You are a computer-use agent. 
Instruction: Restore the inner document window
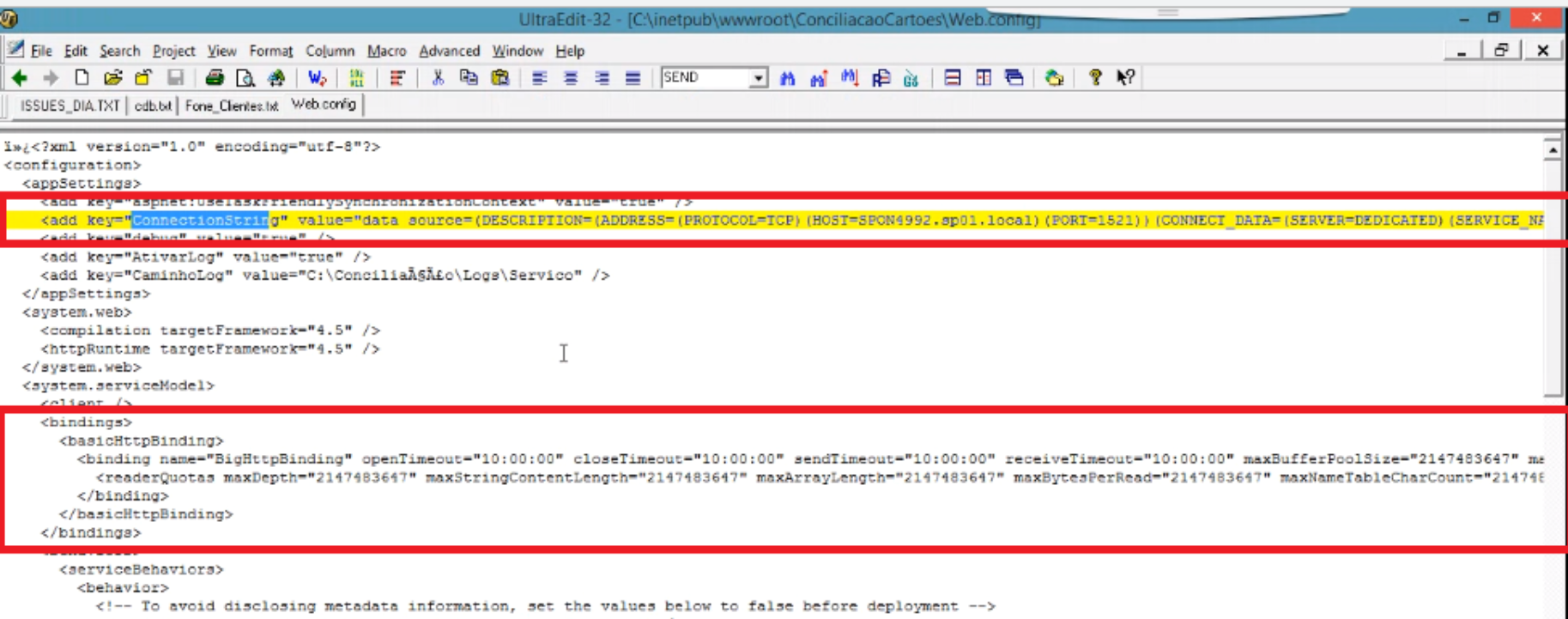(1501, 51)
